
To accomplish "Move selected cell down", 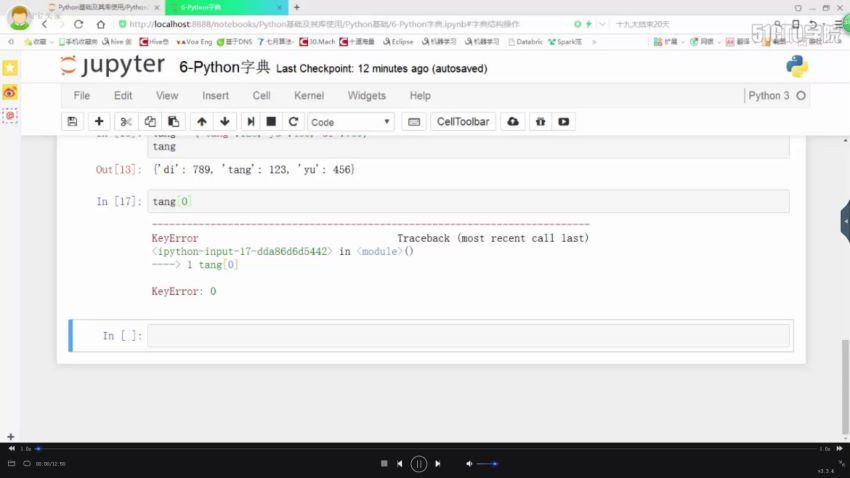I will point(225,122).
